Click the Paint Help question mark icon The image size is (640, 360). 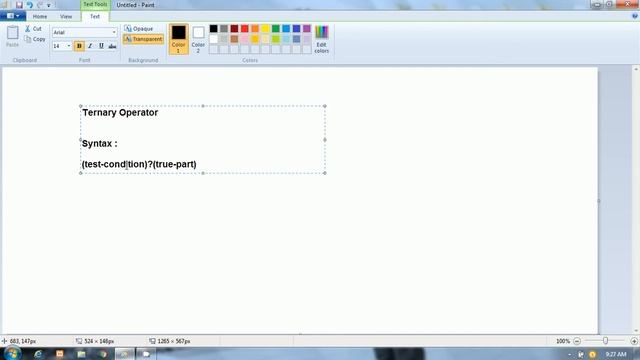(635, 16)
